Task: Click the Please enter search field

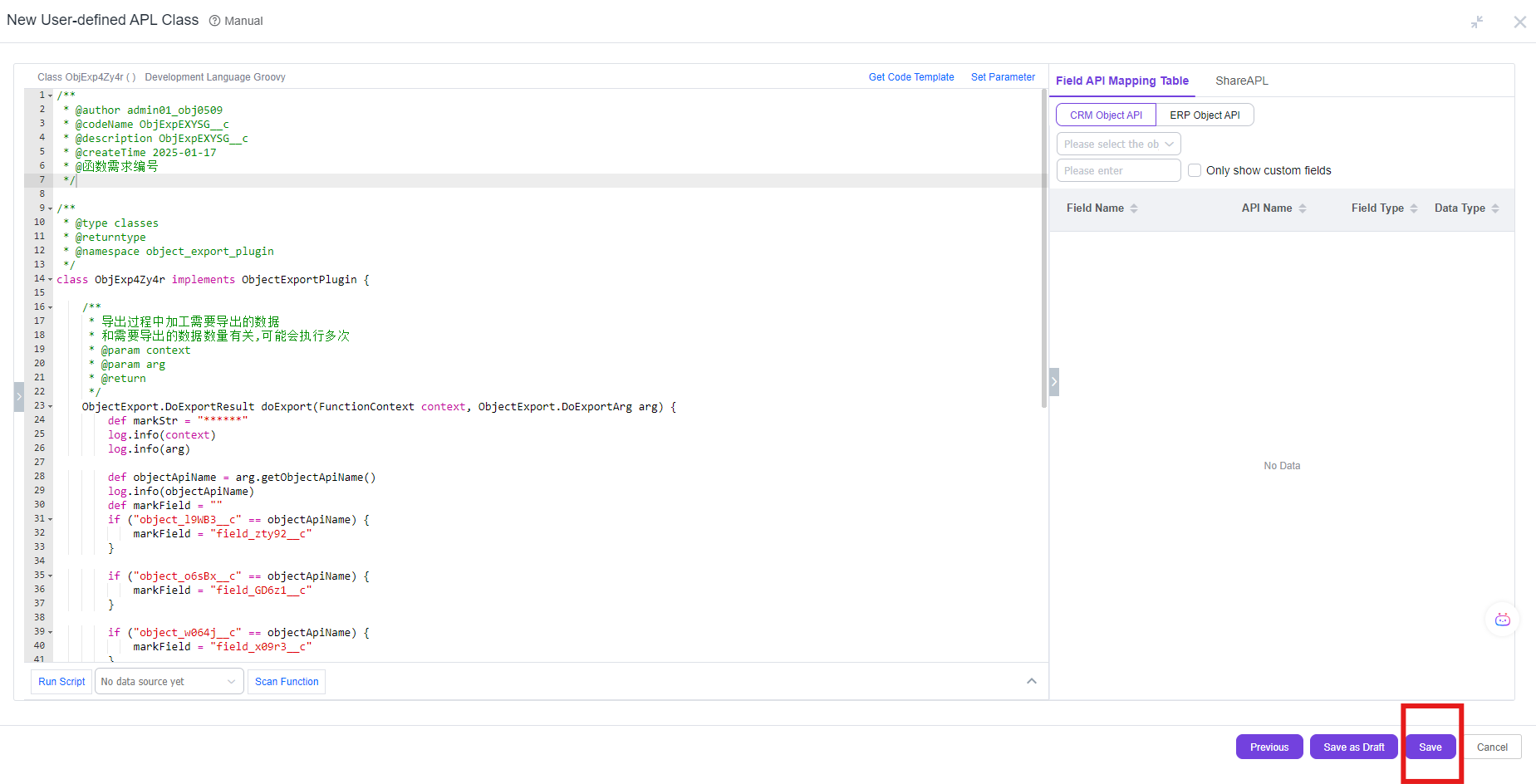Action: click(x=1118, y=170)
